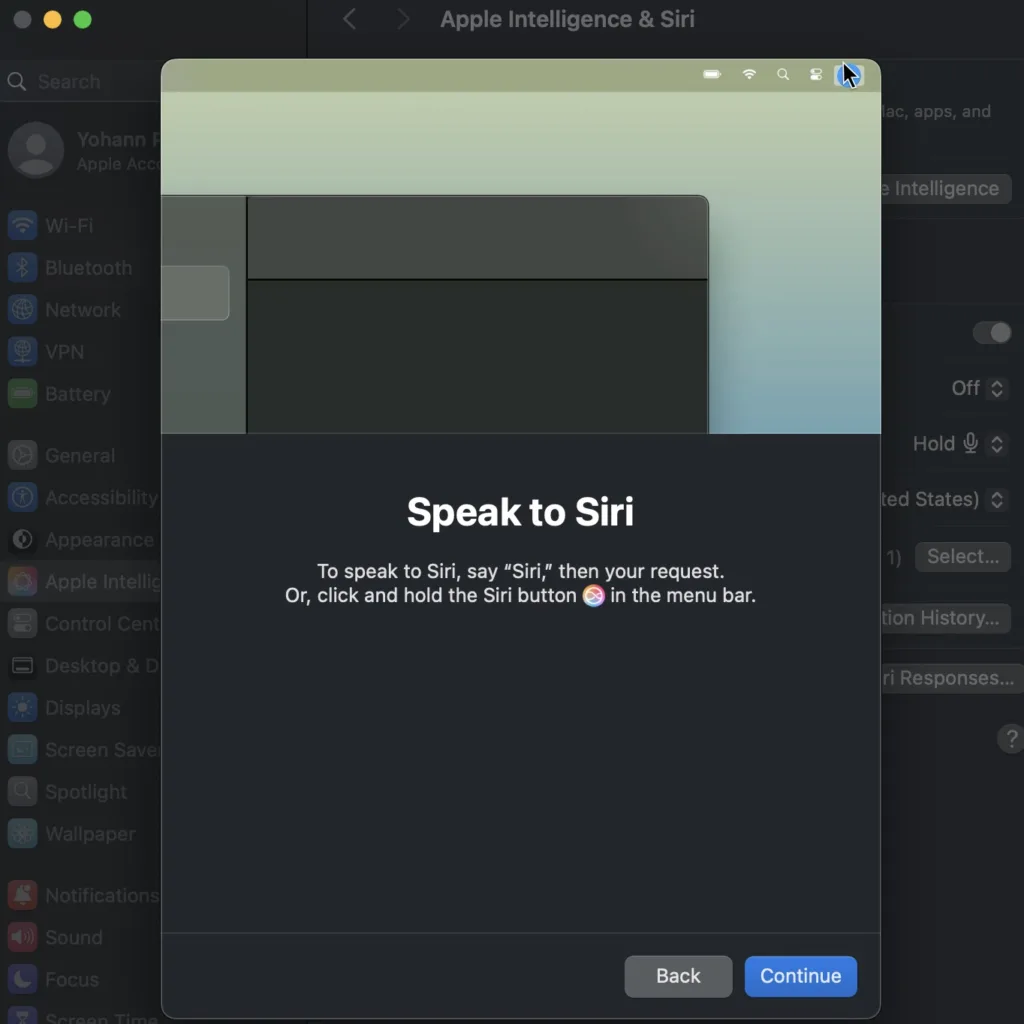Image resolution: width=1024 pixels, height=1024 pixels.
Task: Click the Siri icon in the illustrated menu bar
Action: 848,75
